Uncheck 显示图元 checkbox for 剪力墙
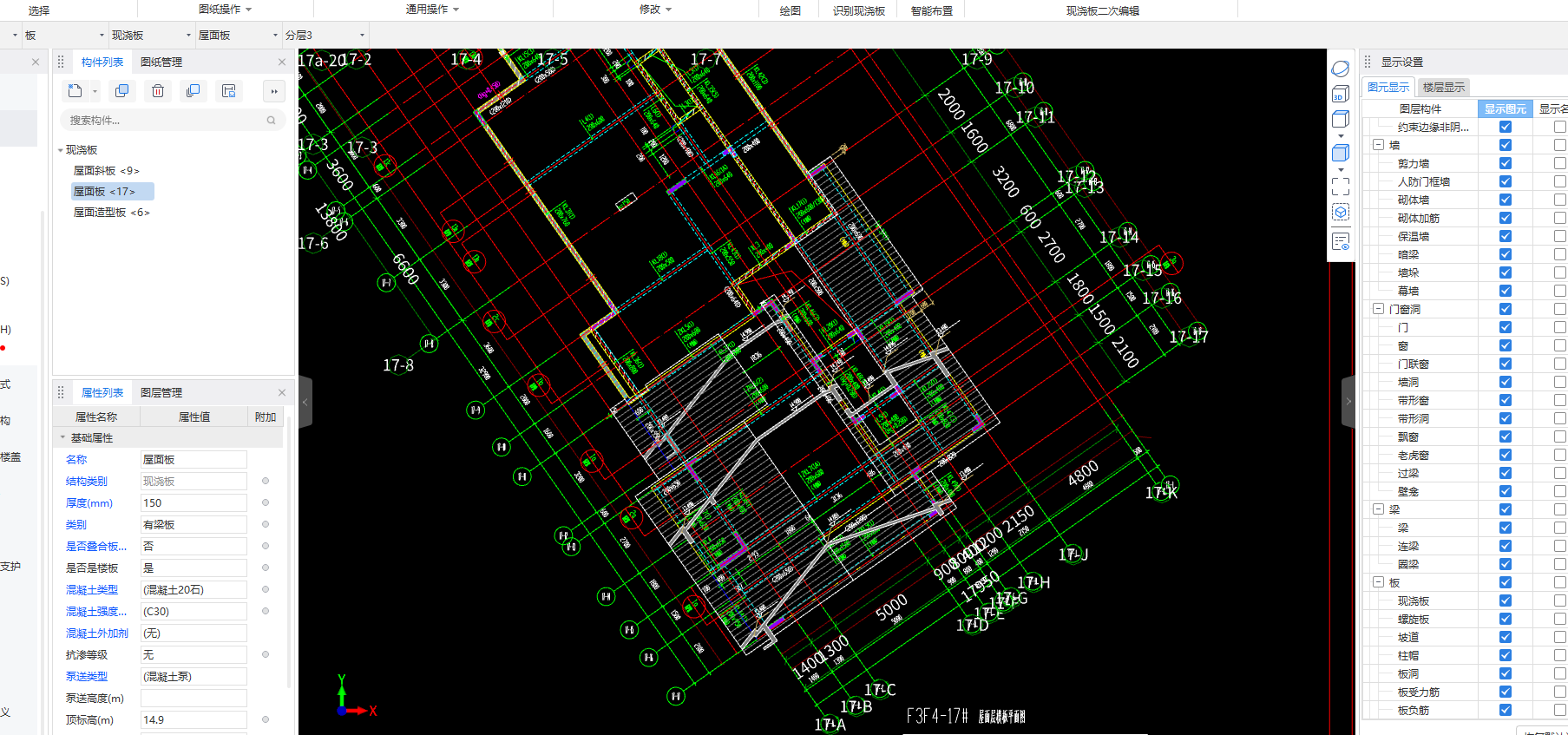 coord(1506,163)
